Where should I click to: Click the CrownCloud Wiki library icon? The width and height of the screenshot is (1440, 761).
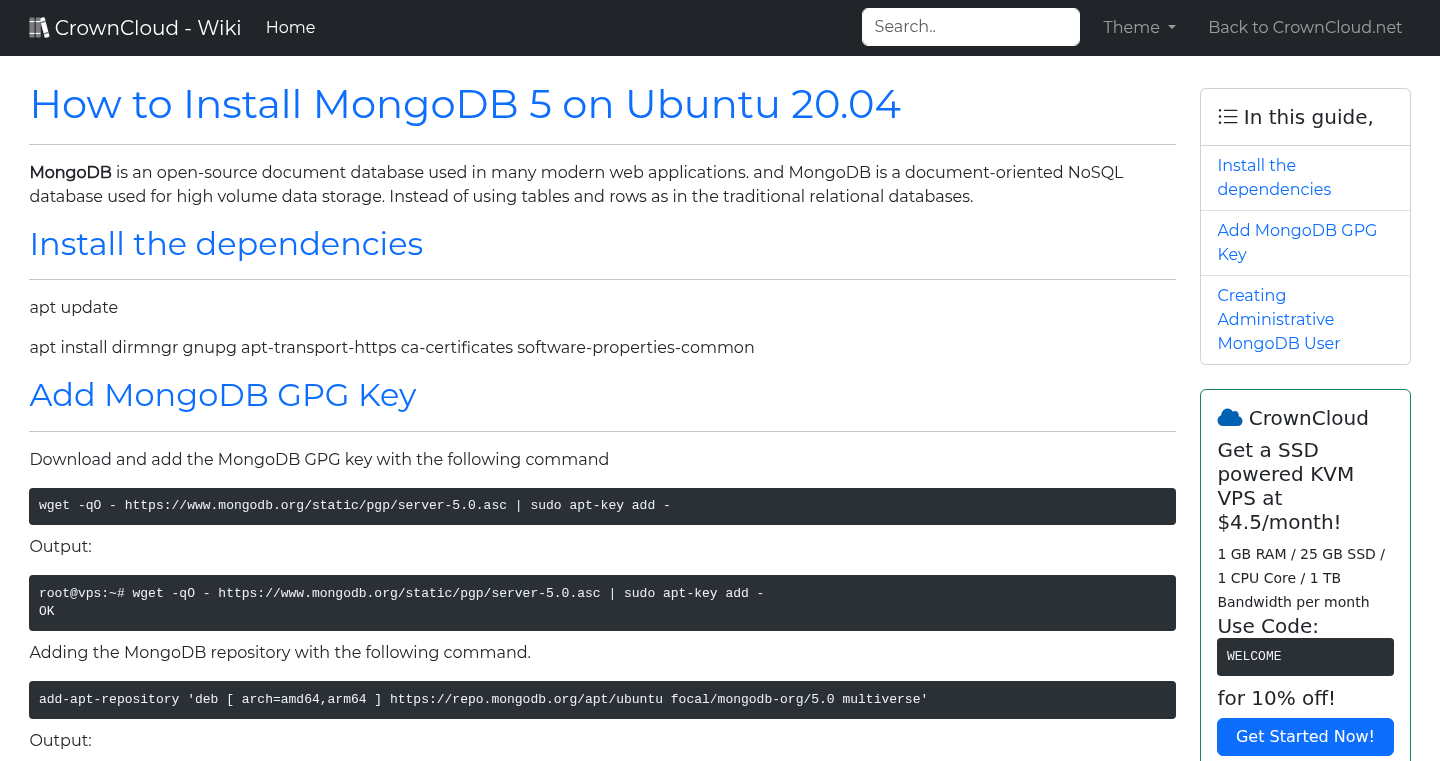tap(38, 26)
